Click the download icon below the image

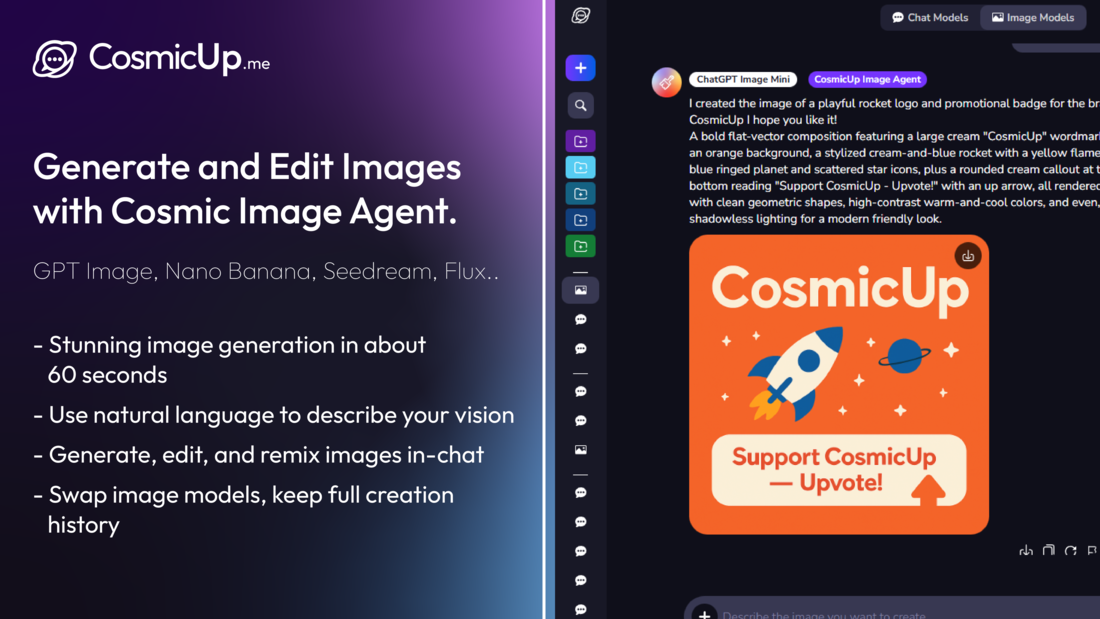1026,551
